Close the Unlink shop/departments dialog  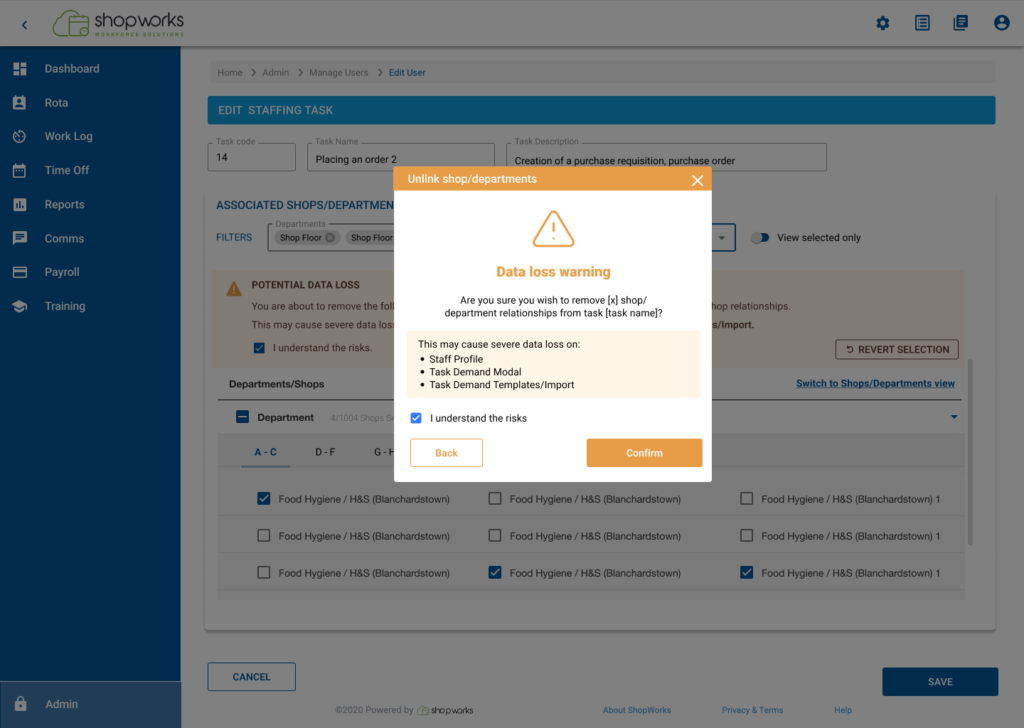697,180
